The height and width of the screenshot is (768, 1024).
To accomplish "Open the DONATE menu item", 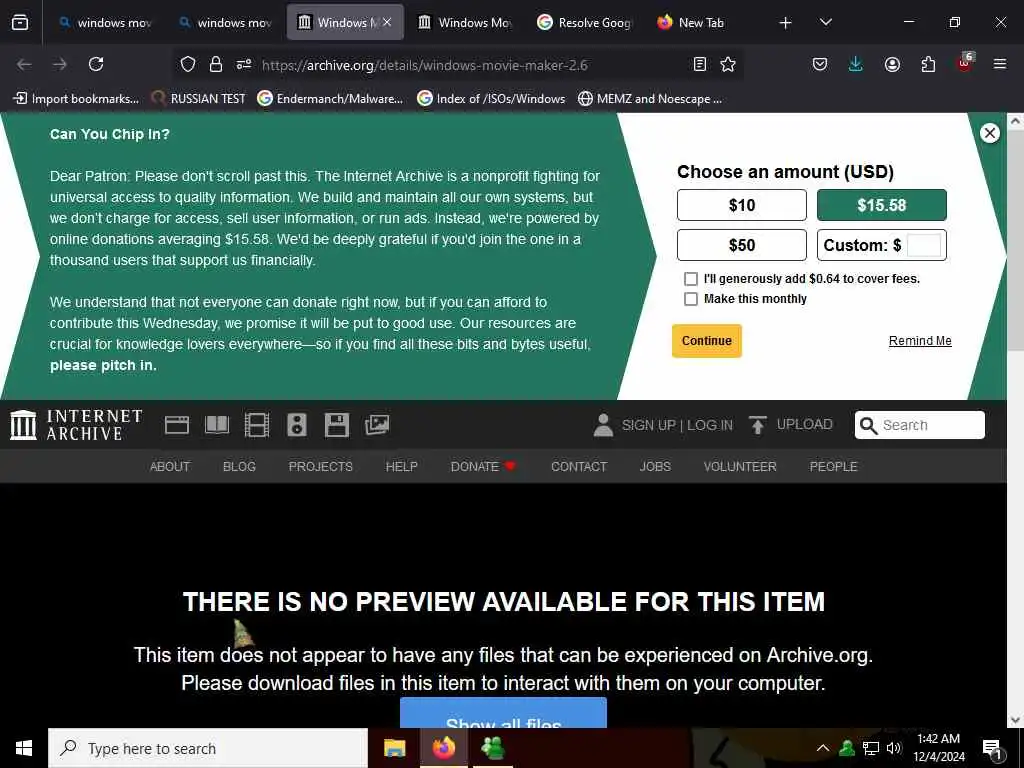I will (483, 466).
